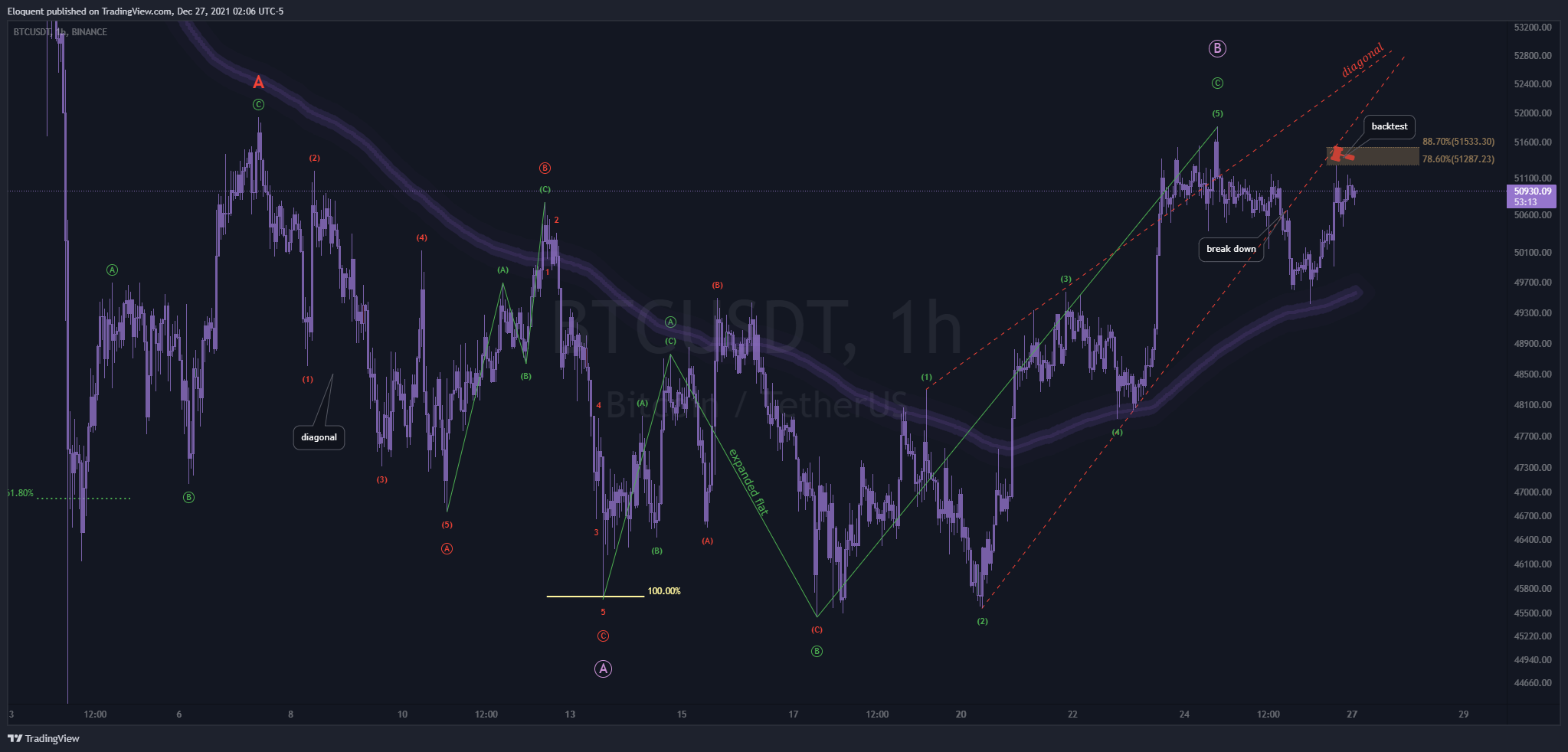Image resolution: width=1568 pixels, height=752 pixels.
Task: Click the yellow 100.00% level label
Action: [664, 591]
